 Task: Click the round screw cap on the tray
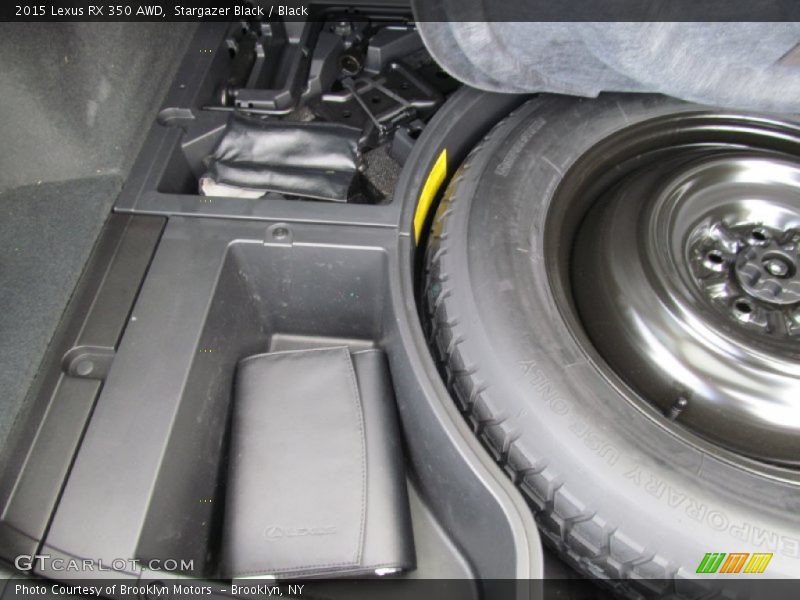279,234
